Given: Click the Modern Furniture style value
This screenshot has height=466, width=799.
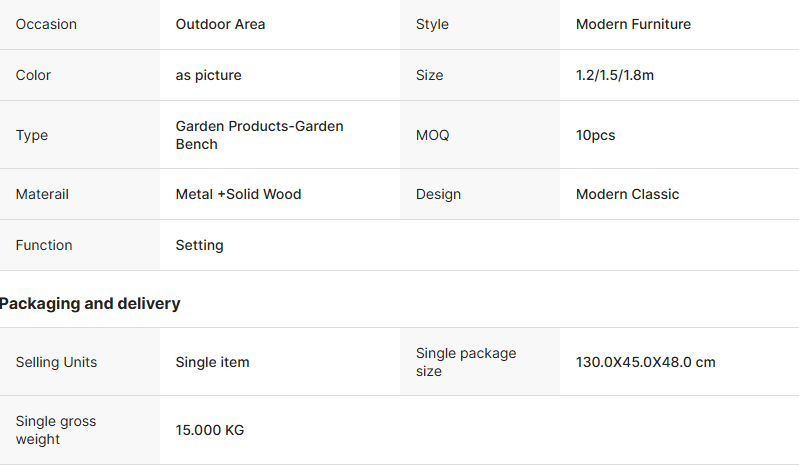Looking at the screenshot, I should [x=633, y=24].
